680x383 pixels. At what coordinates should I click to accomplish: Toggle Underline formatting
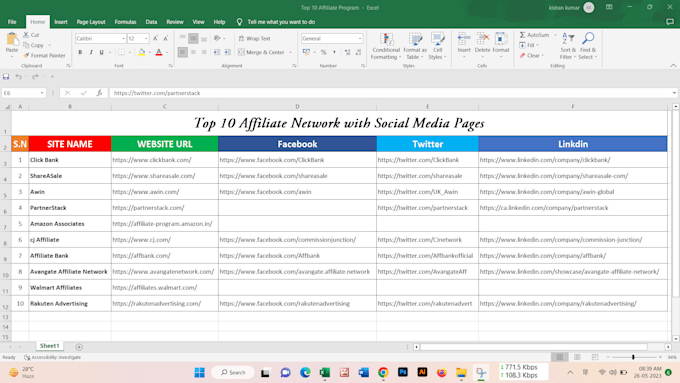tap(101, 52)
